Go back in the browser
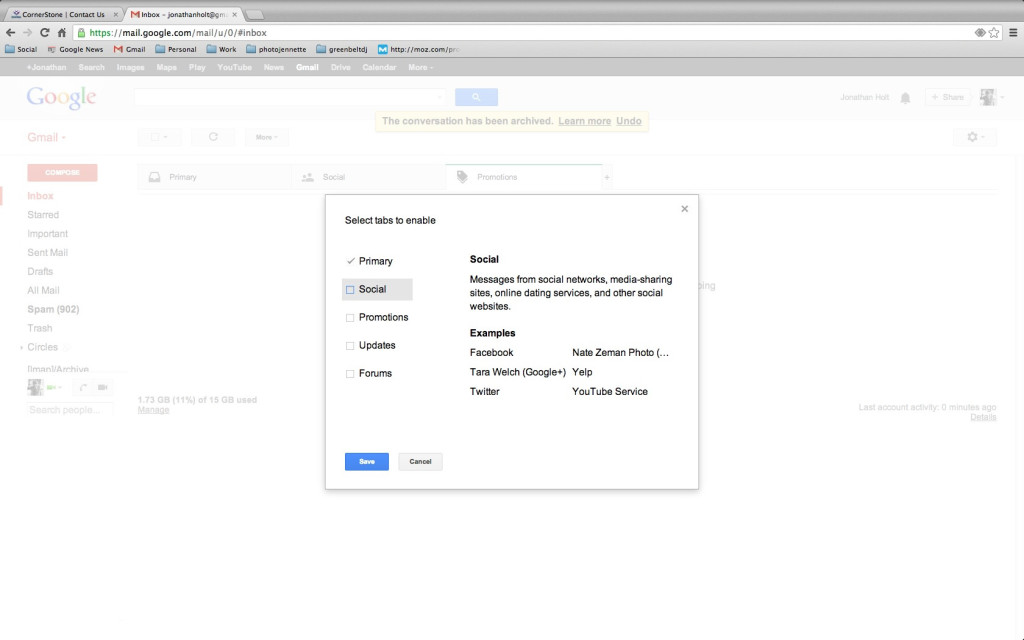The image size is (1024, 640). coord(10,33)
